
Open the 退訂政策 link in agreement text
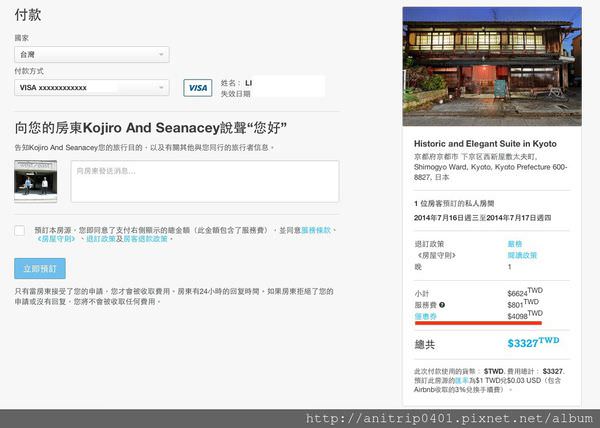101,239
